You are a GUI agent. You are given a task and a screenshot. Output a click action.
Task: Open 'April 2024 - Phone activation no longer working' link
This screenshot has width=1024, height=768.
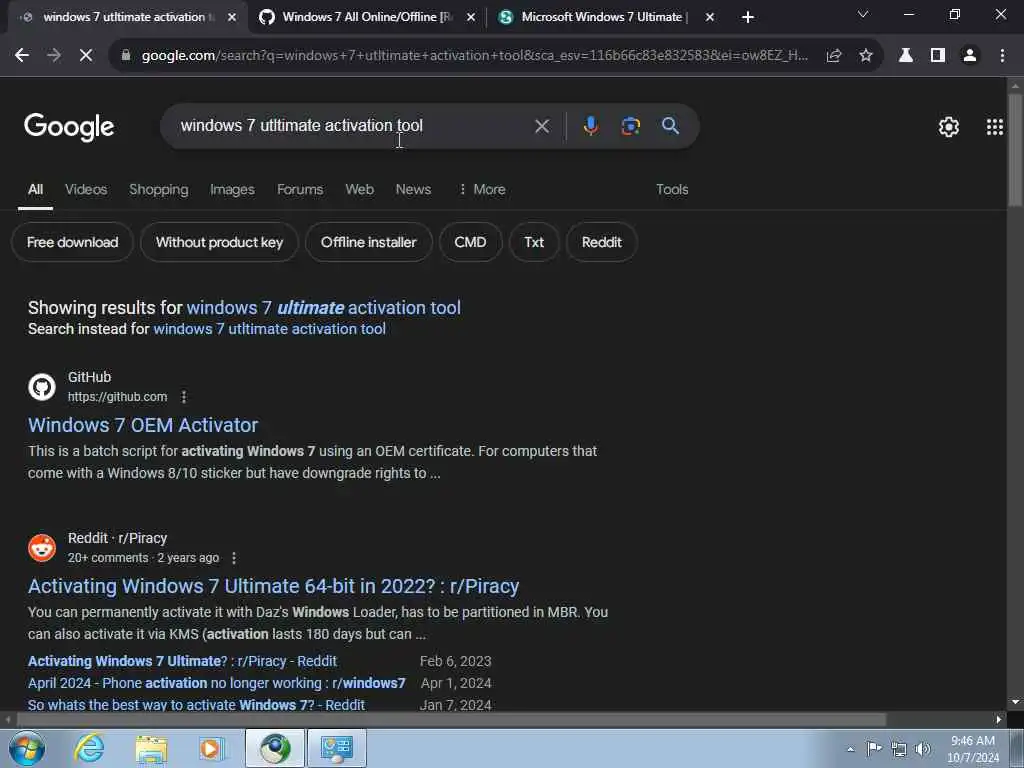pos(217,683)
